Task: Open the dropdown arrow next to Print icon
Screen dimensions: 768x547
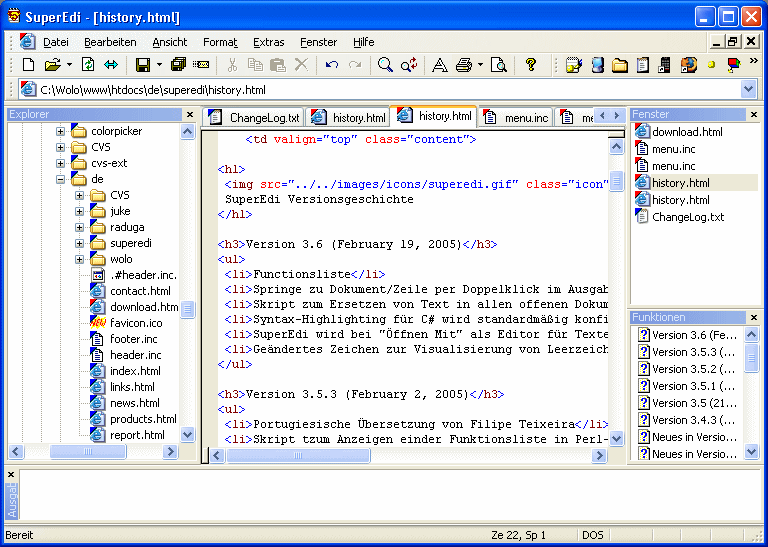Action: (x=480, y=65)
